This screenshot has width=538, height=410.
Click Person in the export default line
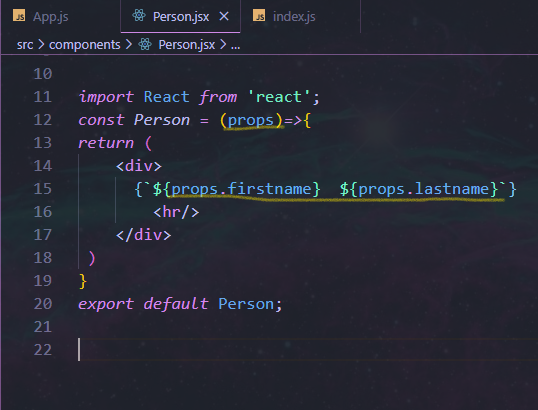246,304
